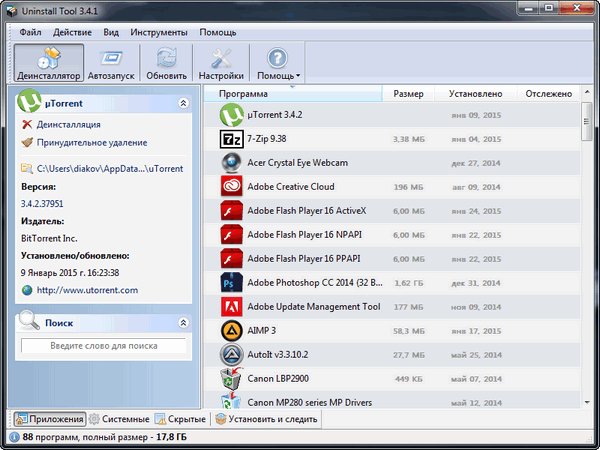This screenshot has width=600, height=450.
Task: Click the globe icon beside website link
Action: tap(27, 290)
